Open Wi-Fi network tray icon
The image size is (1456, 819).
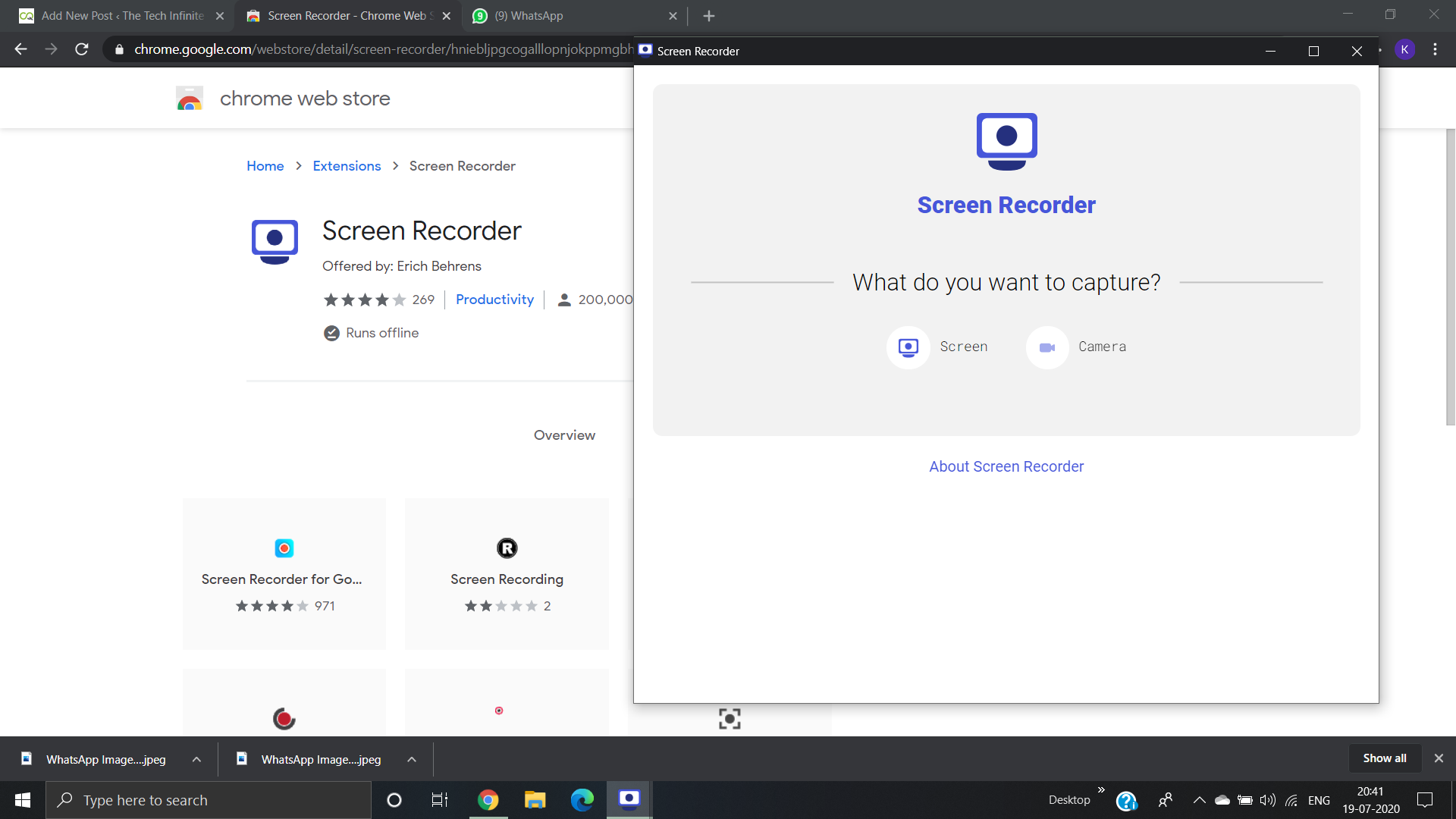point(1291,800)
